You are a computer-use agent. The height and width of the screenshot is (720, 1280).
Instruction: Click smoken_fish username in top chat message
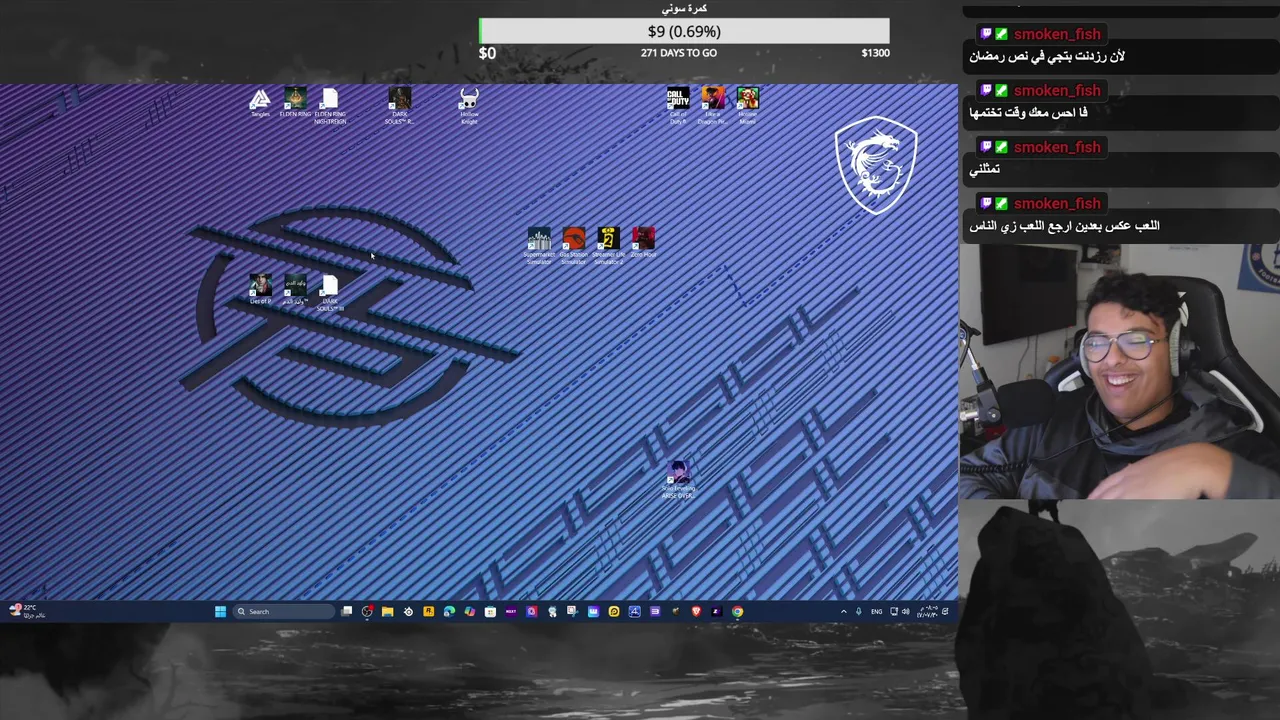point(1056,34)
